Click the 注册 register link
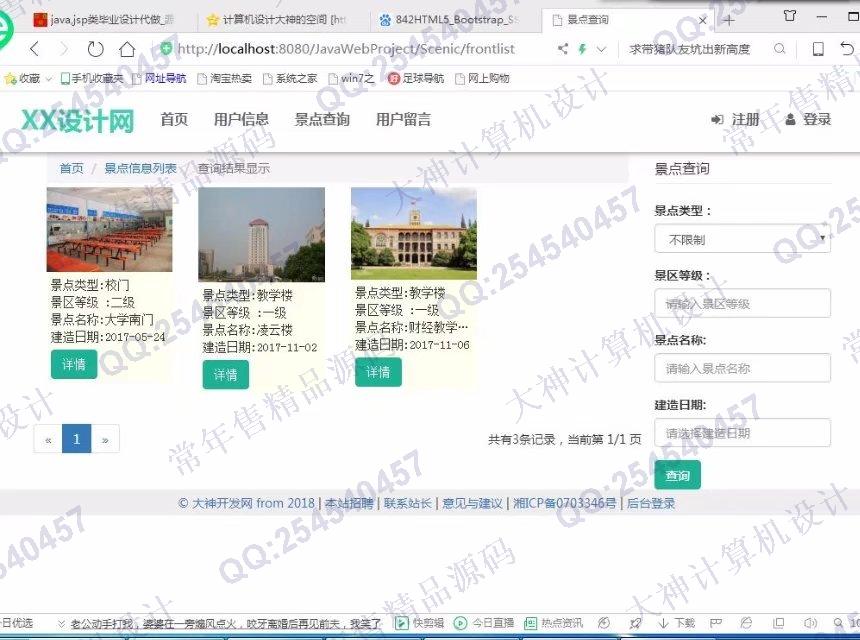 click(735, 120)
